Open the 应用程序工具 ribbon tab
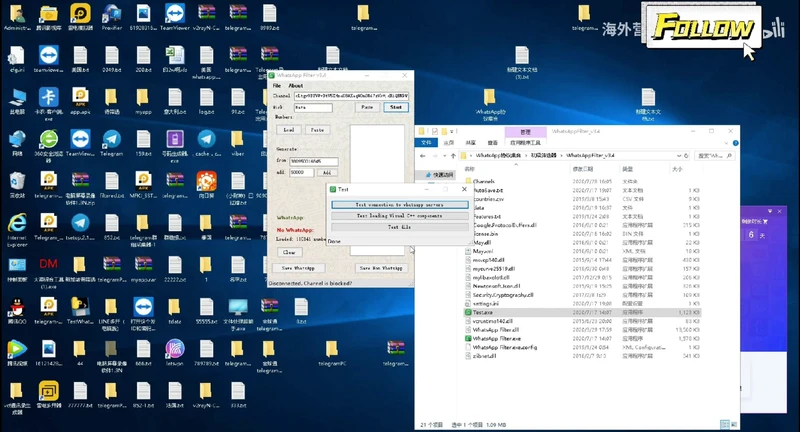This screenshot has height=432, width=800. pos(526,143)
